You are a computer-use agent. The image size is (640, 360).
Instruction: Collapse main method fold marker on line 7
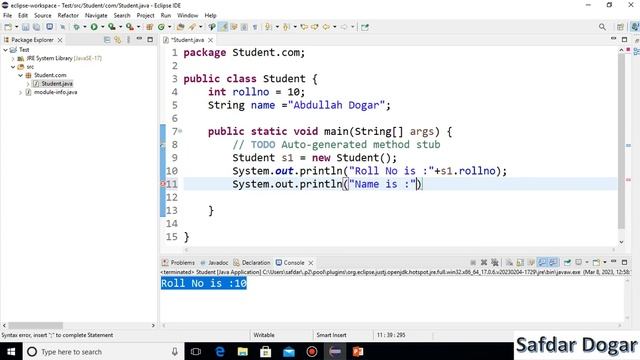tap(180, 131)
